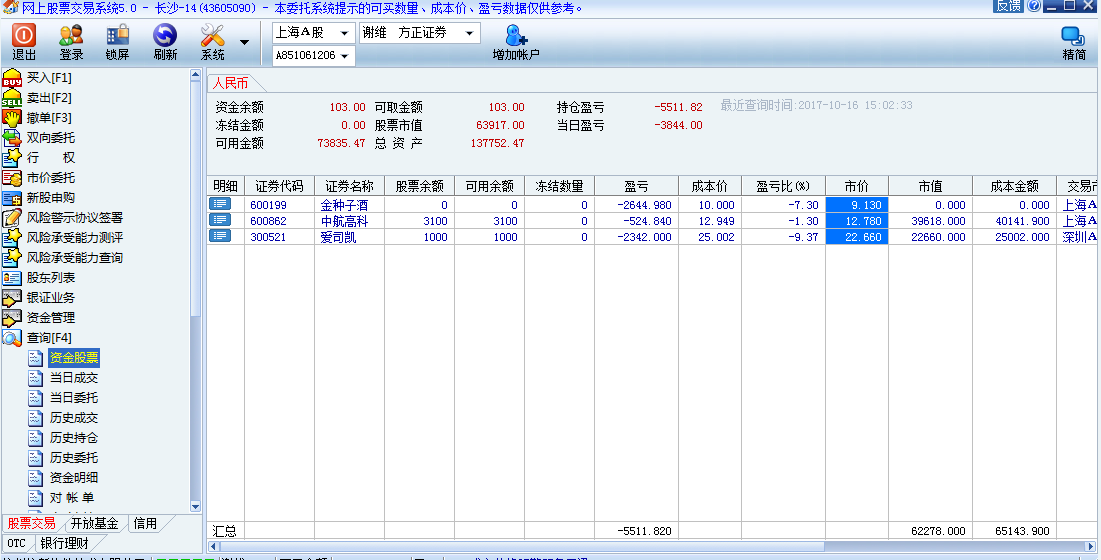Open 卖出[F2] sell in sidebar
This screenshot has width=1101, height=560.
click(x=49, y=97)
